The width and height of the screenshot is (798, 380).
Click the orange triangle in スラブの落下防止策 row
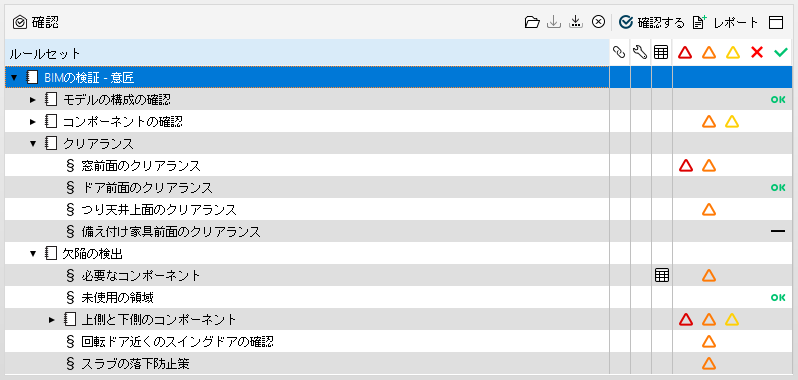709,363
